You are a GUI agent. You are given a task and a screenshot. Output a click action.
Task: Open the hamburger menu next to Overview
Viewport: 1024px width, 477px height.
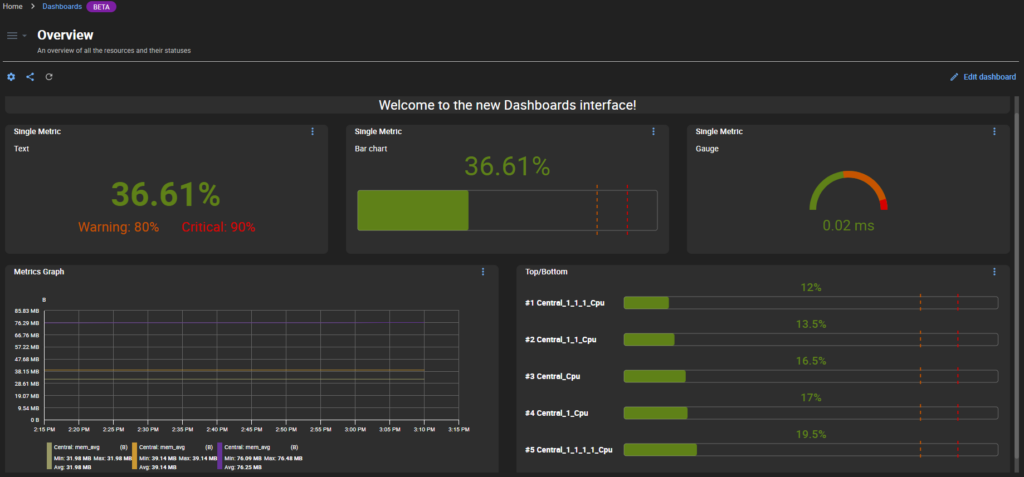pyautogui.click(x=12, y=35)
